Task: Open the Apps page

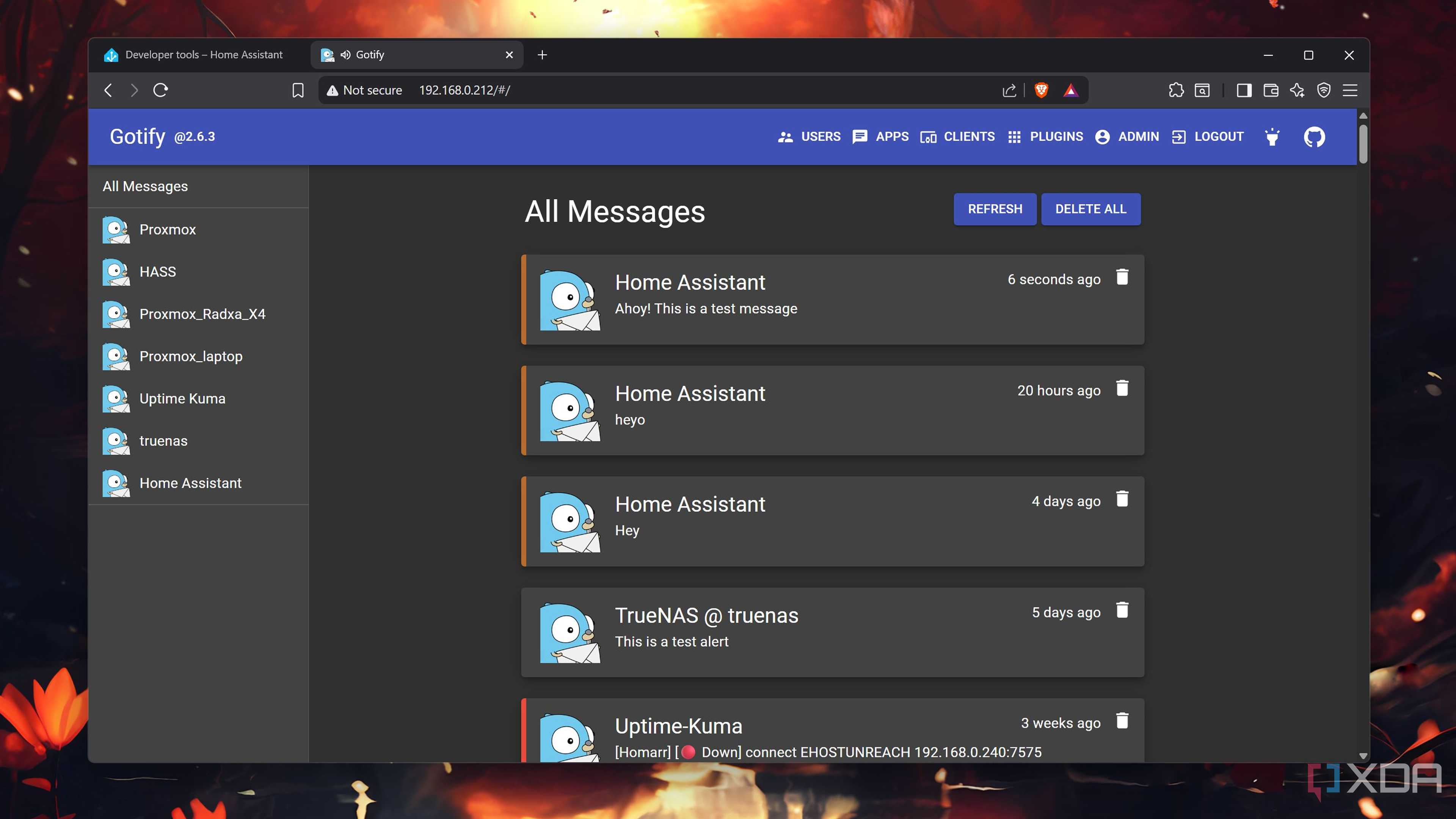Action: pos(880,137)
